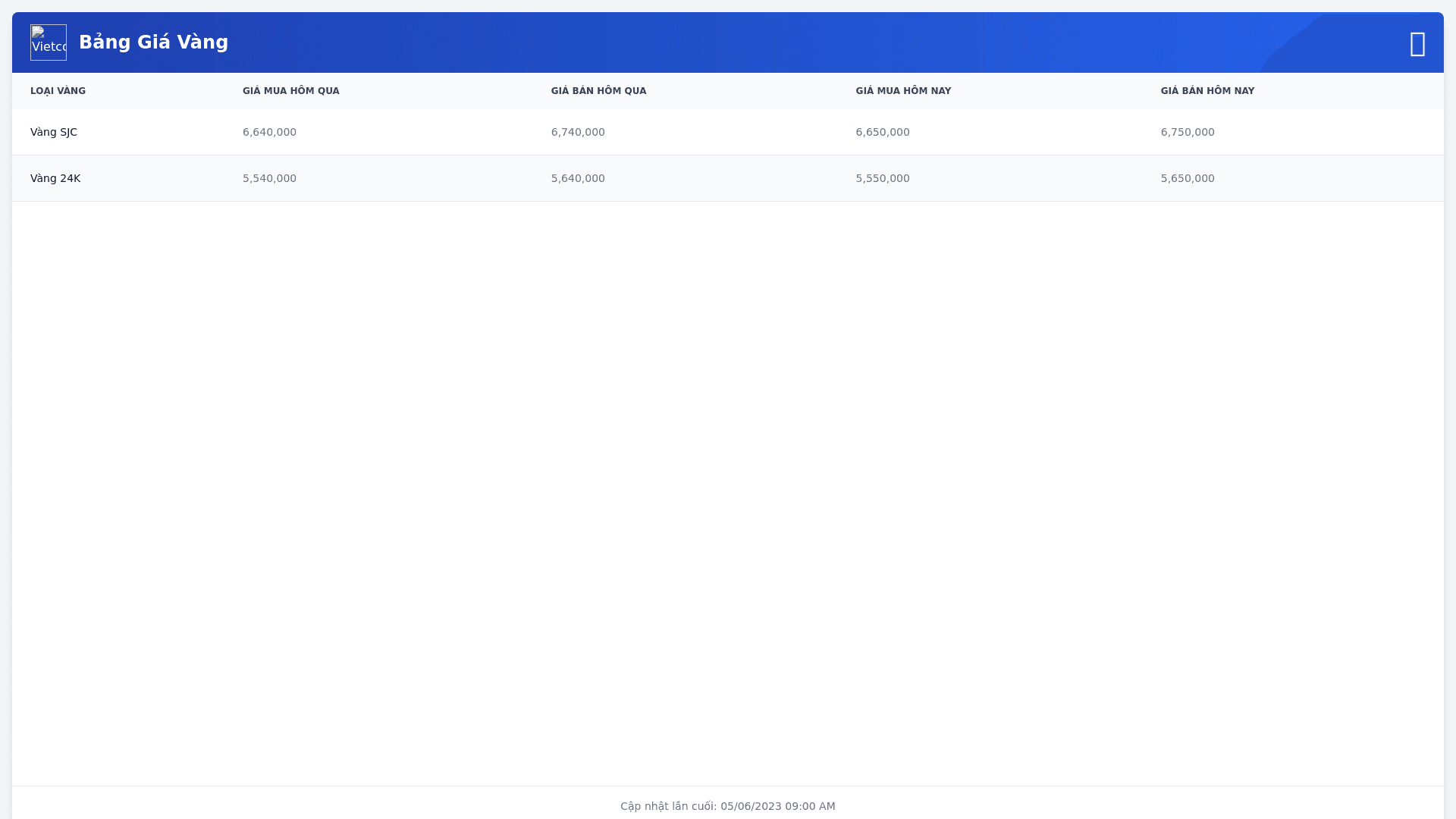Select the Vàng 24K row label
This screenshot has height=819, width=1456.
coord(55,178)
